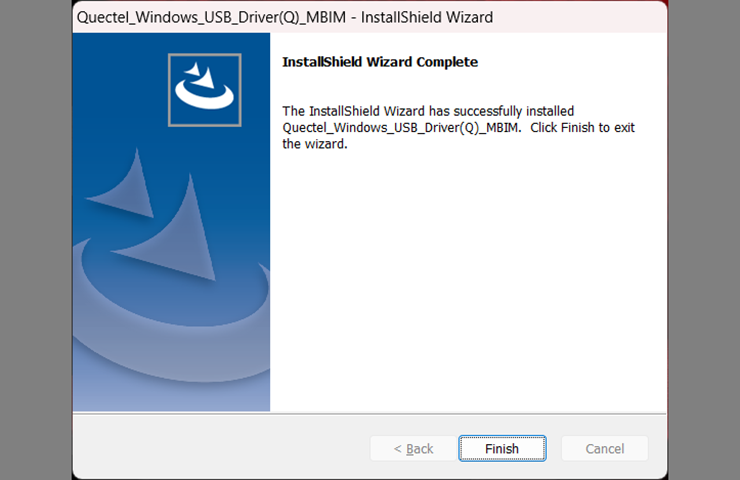The height and width of the screenshot is (480, 740).
Task: Click the Finish button
Action: (x=502, y=449)
